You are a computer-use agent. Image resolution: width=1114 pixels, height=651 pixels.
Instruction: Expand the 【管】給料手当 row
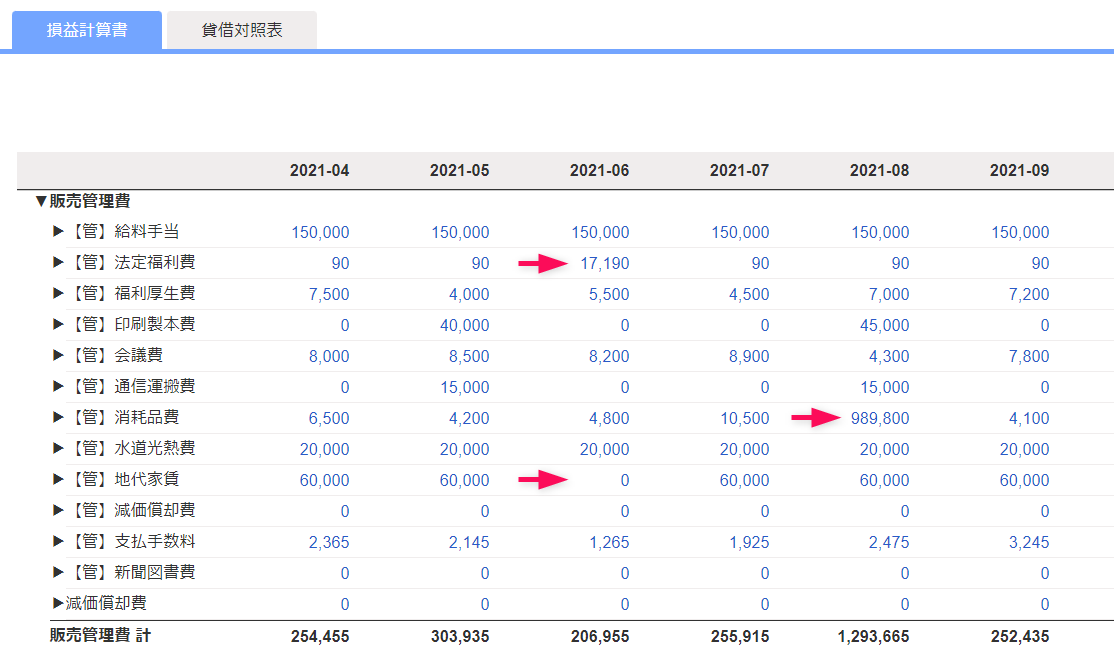[58, 232]
